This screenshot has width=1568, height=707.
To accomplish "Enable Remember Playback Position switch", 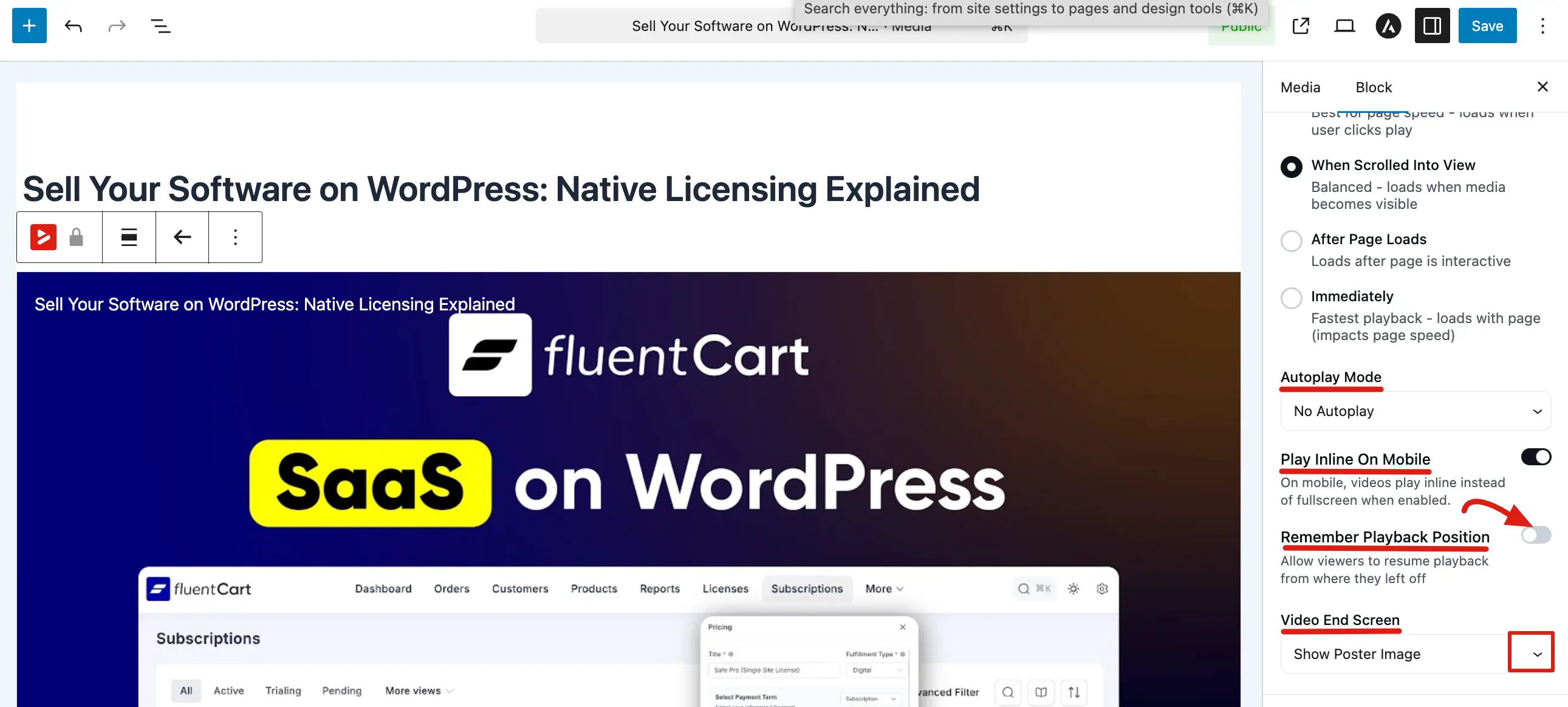I will 1536,535.
